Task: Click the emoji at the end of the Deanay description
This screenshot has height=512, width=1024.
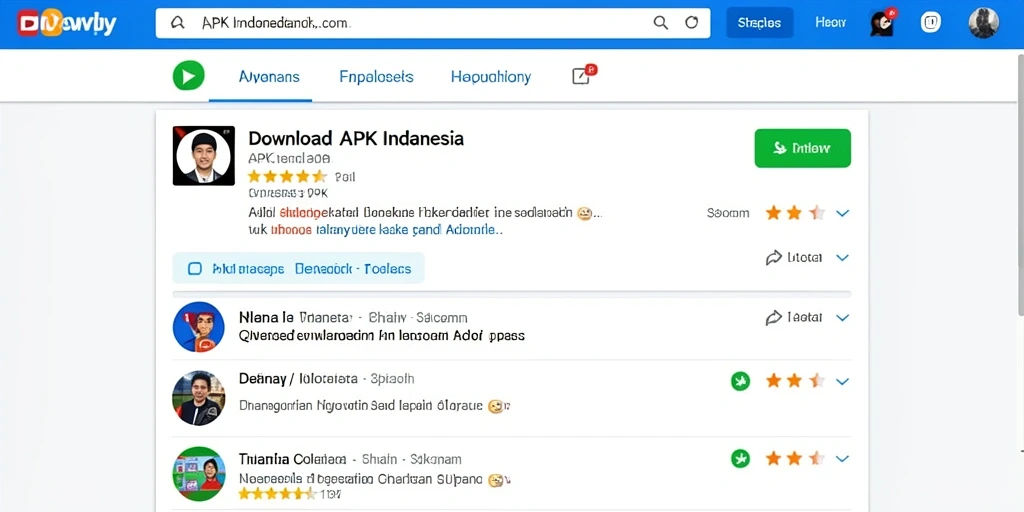Action: click(496, 406)
